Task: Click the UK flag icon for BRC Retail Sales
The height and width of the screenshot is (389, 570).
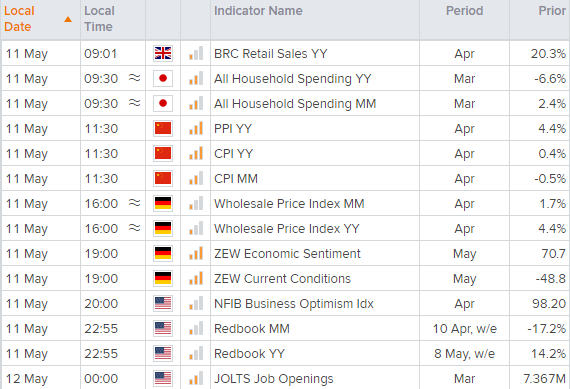Action: click(163, 53)
